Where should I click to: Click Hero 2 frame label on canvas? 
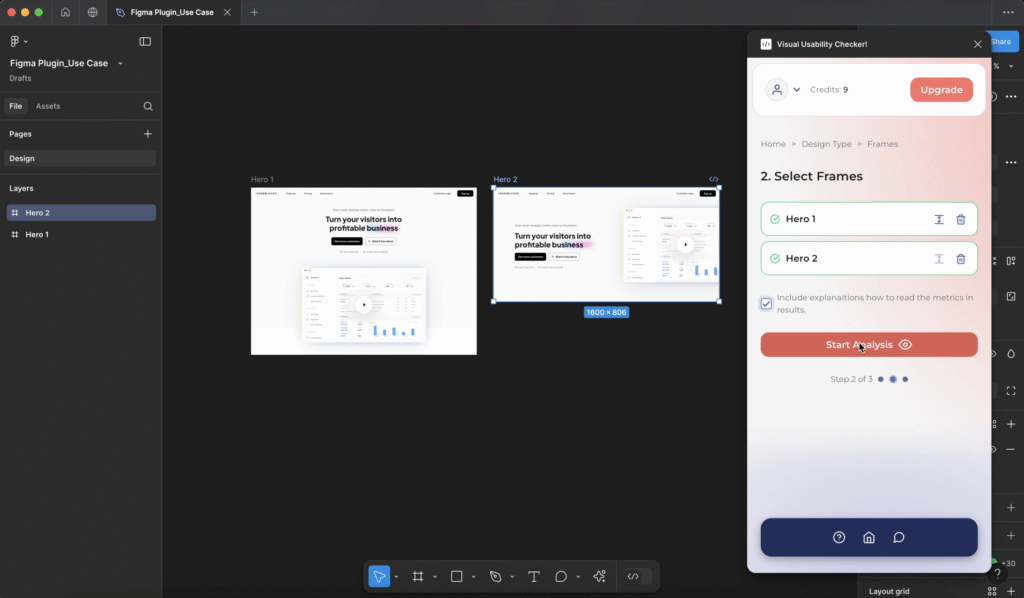(505, 180)
